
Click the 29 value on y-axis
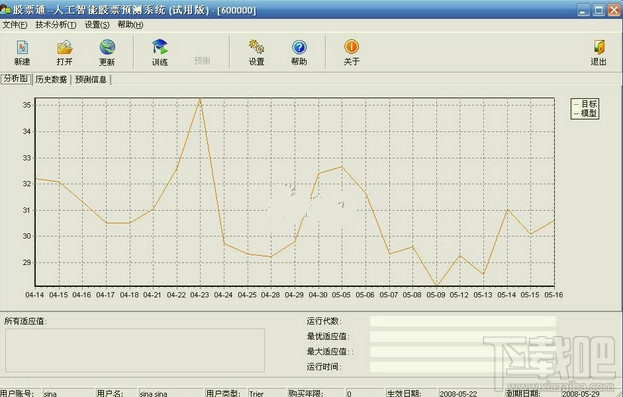click(27, 262)
